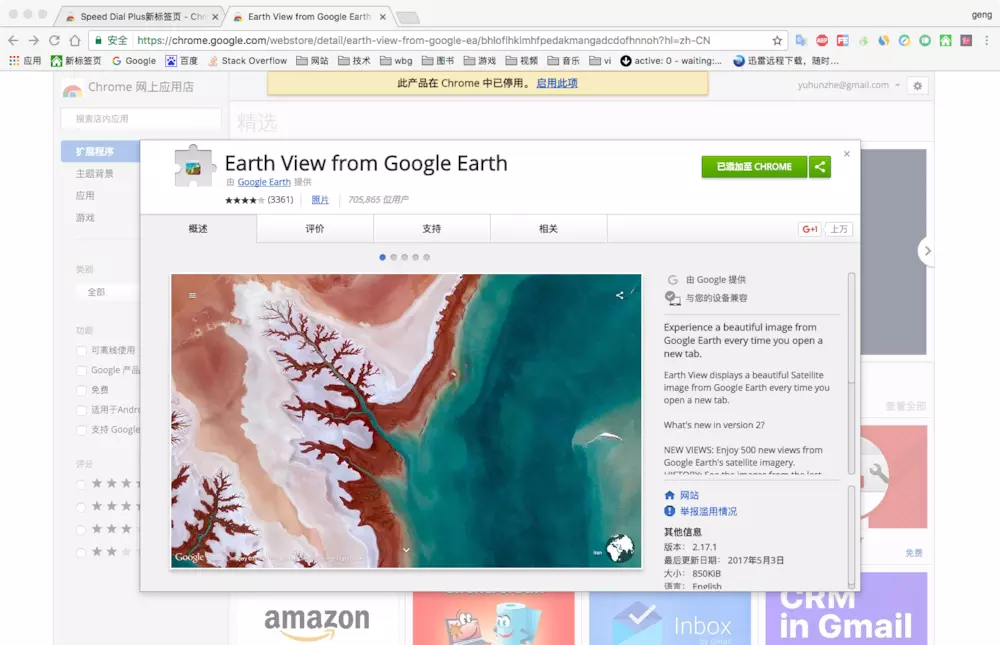The width and height of the screenshot is (1000, 645).
Task: Check the Google 产品 filter checkbox
Action: (81, 370)
